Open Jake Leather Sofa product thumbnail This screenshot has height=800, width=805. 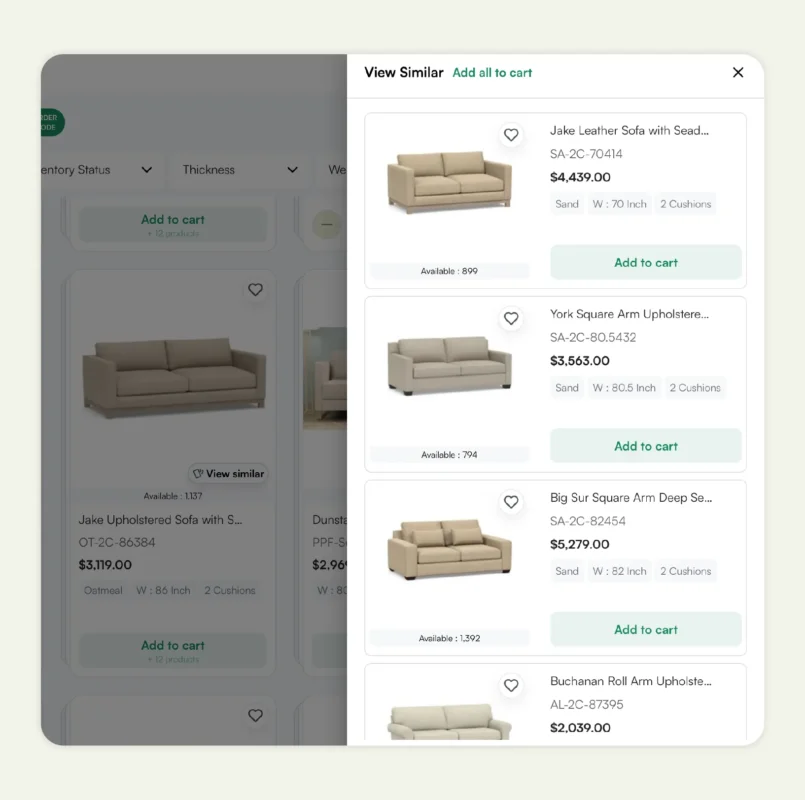449,182
